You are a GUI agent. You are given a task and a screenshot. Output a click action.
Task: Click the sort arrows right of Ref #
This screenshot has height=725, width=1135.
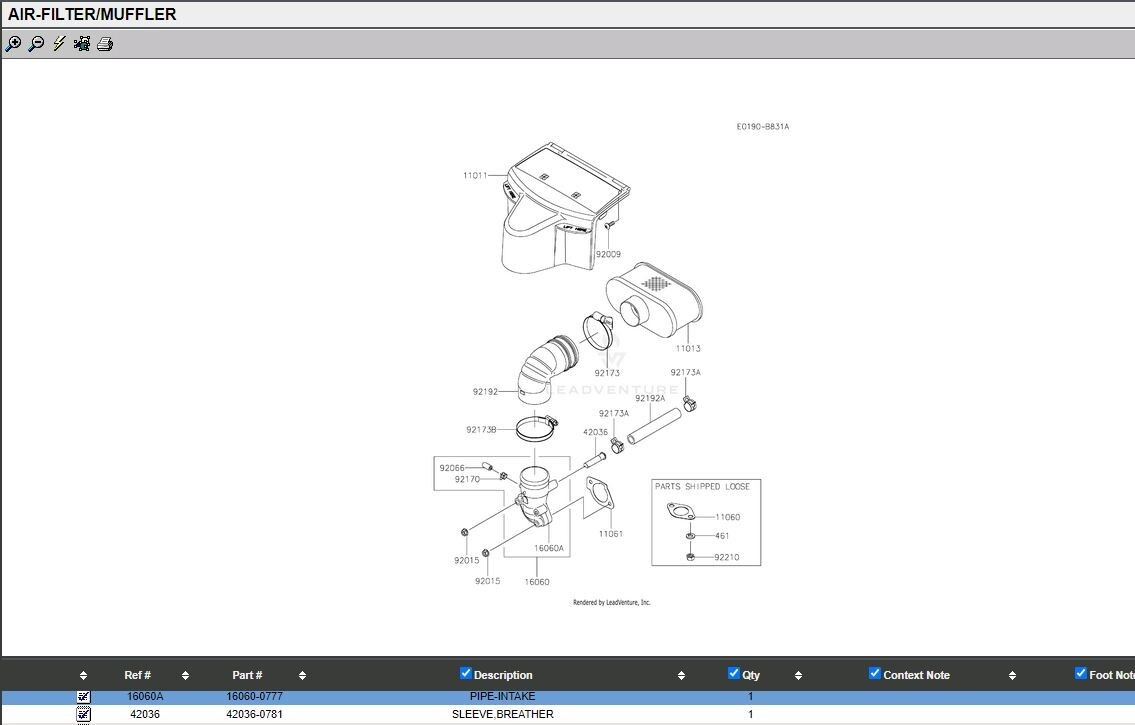point(185,676)
